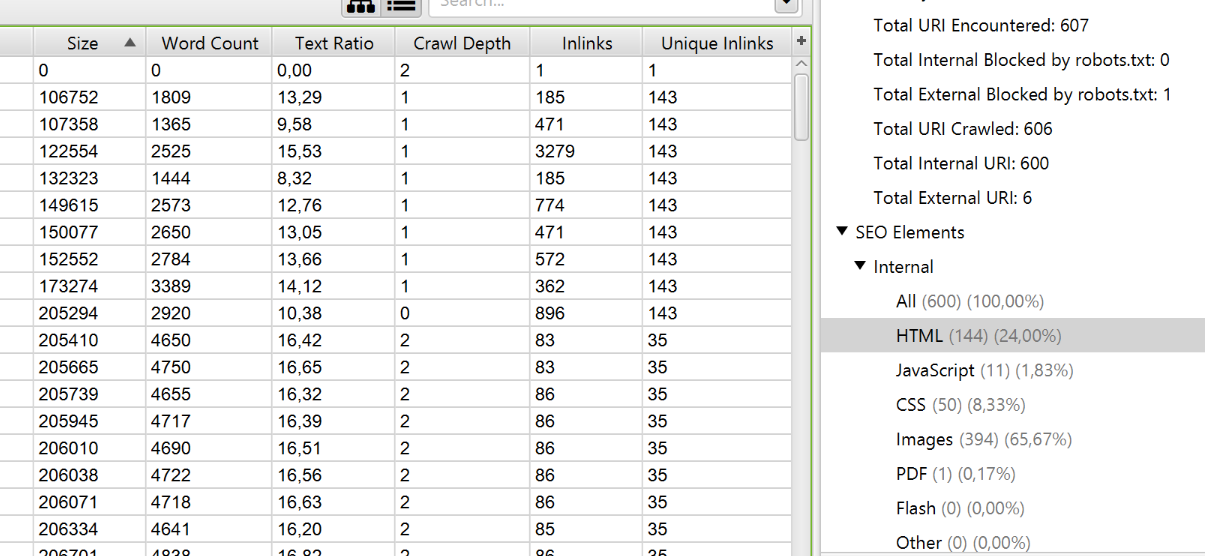Screen dimensions: 1205x556
Task: Choose the JavaScript internal filter
Action: tap(935, 371)
